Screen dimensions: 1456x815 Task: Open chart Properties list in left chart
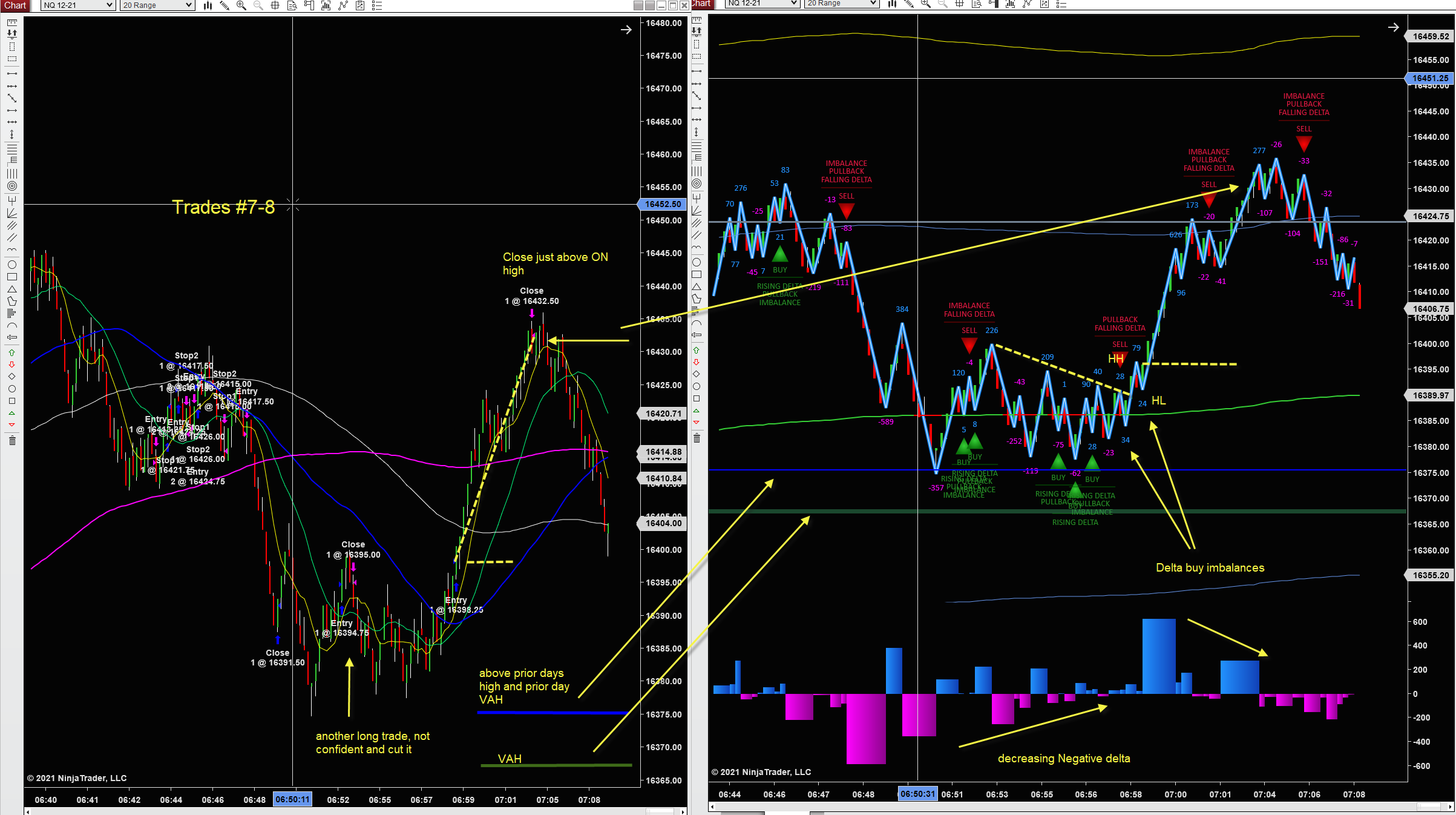377,5
